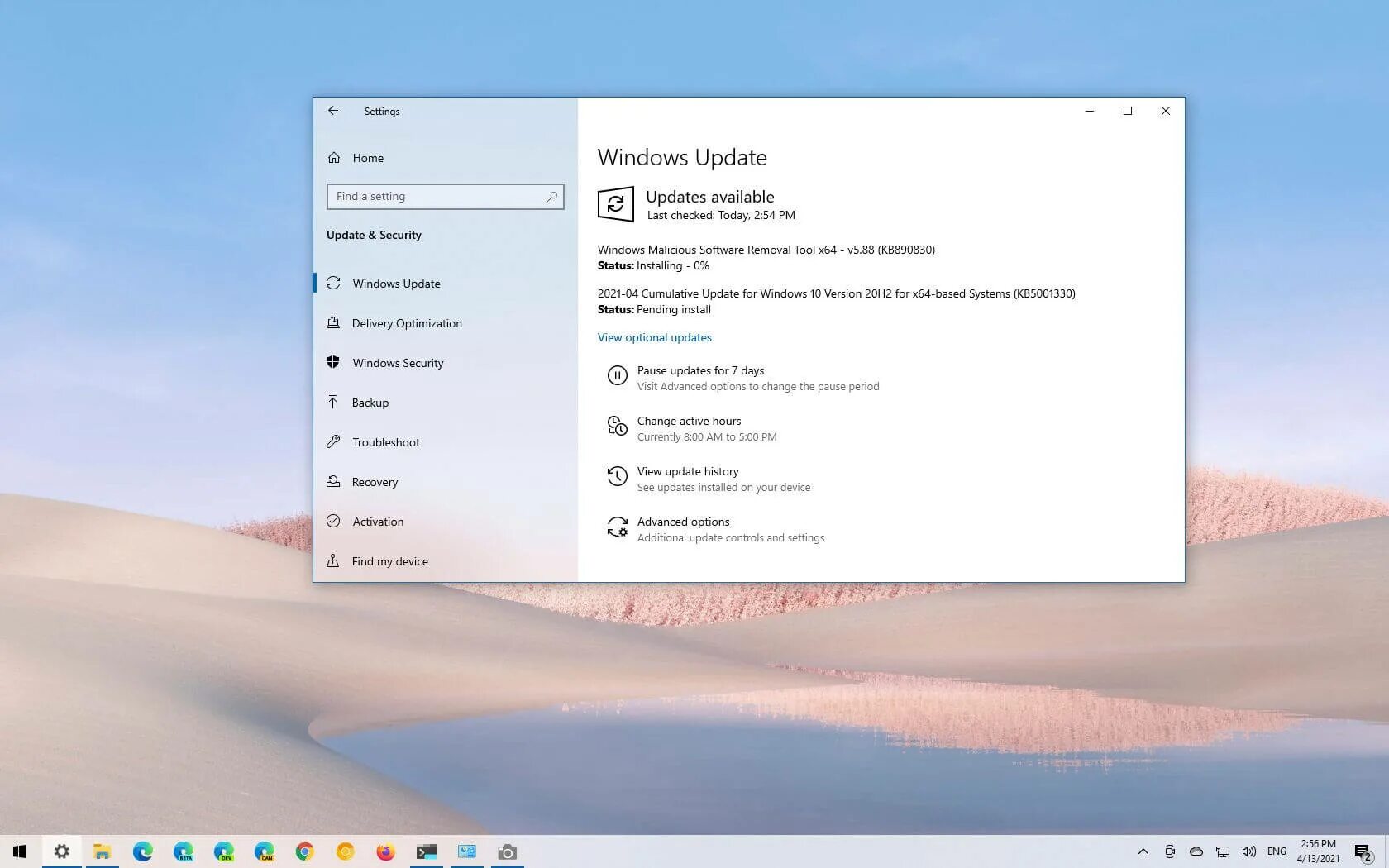This screenshot has height=868, width=1389.
Task: Close the Settings window
Action: [1166, 111]
